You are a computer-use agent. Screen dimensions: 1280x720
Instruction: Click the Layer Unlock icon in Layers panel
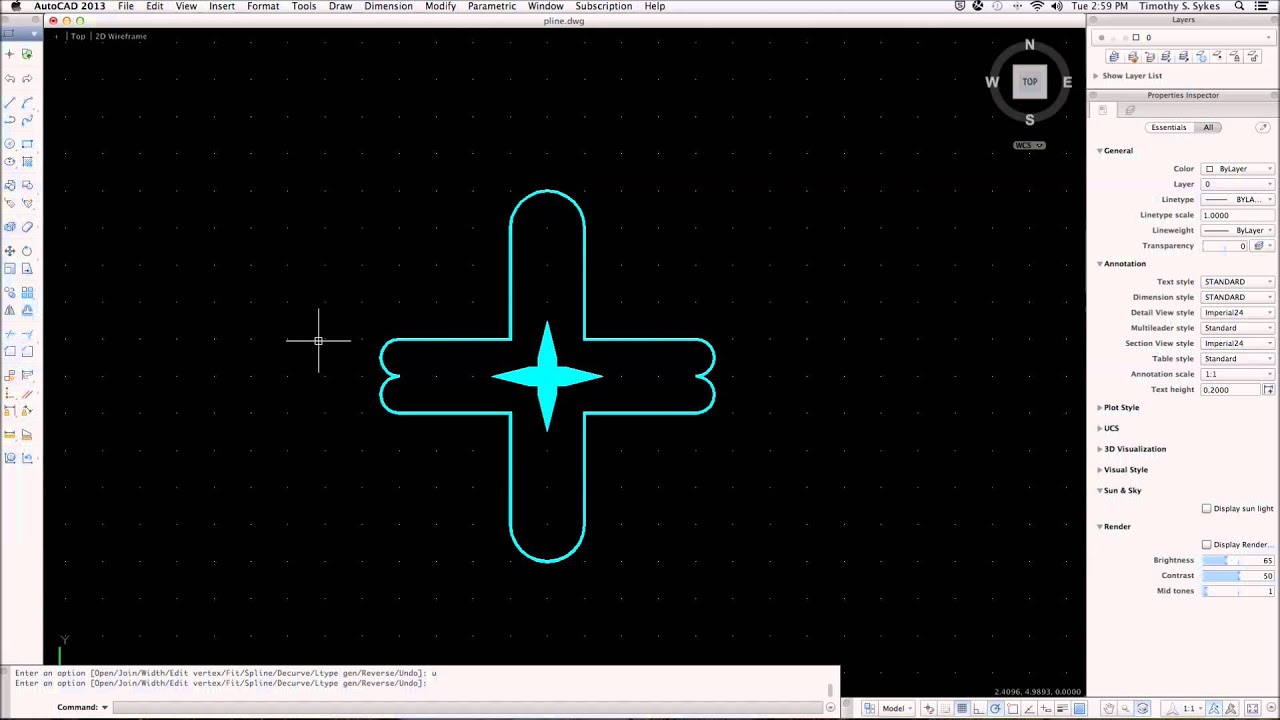(x=1253, y=57)
